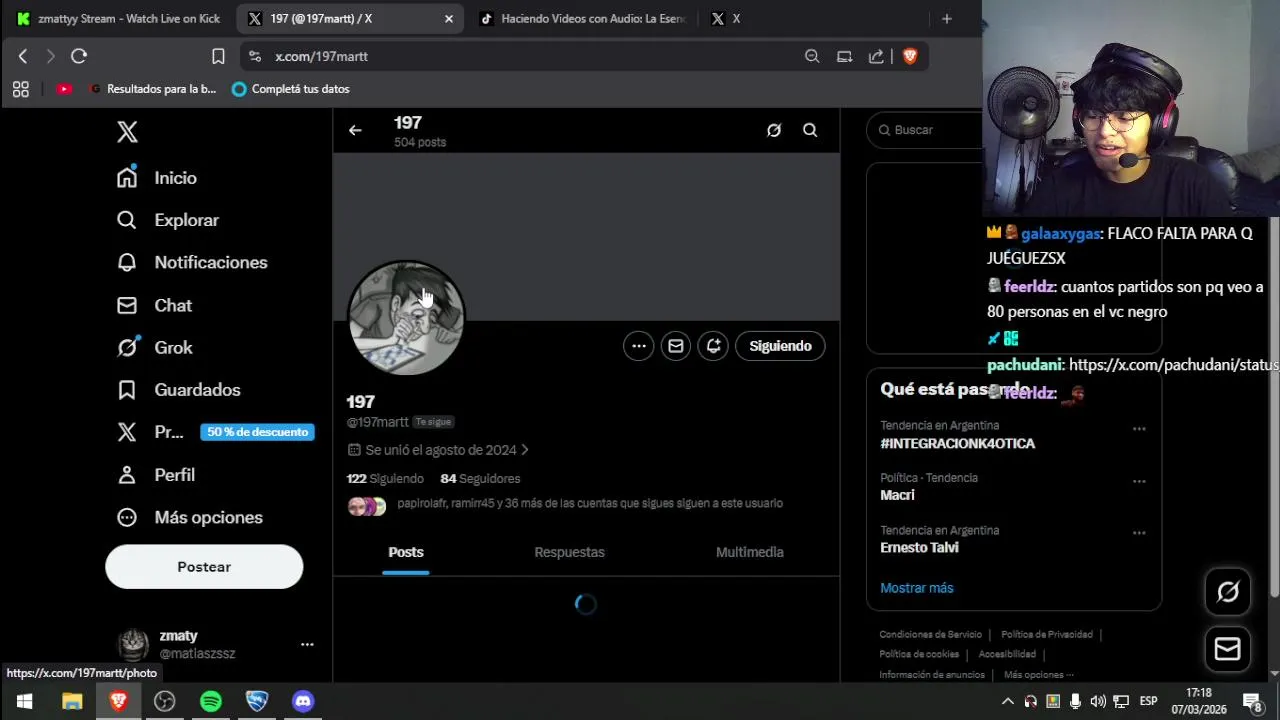Search this profile's posts magnifier icon
The image size is (1280, 720).
coord(810,130)
